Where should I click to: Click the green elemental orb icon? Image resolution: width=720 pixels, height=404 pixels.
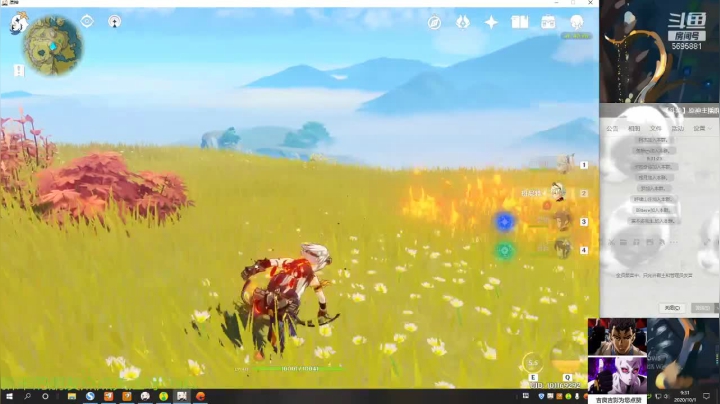505,251
